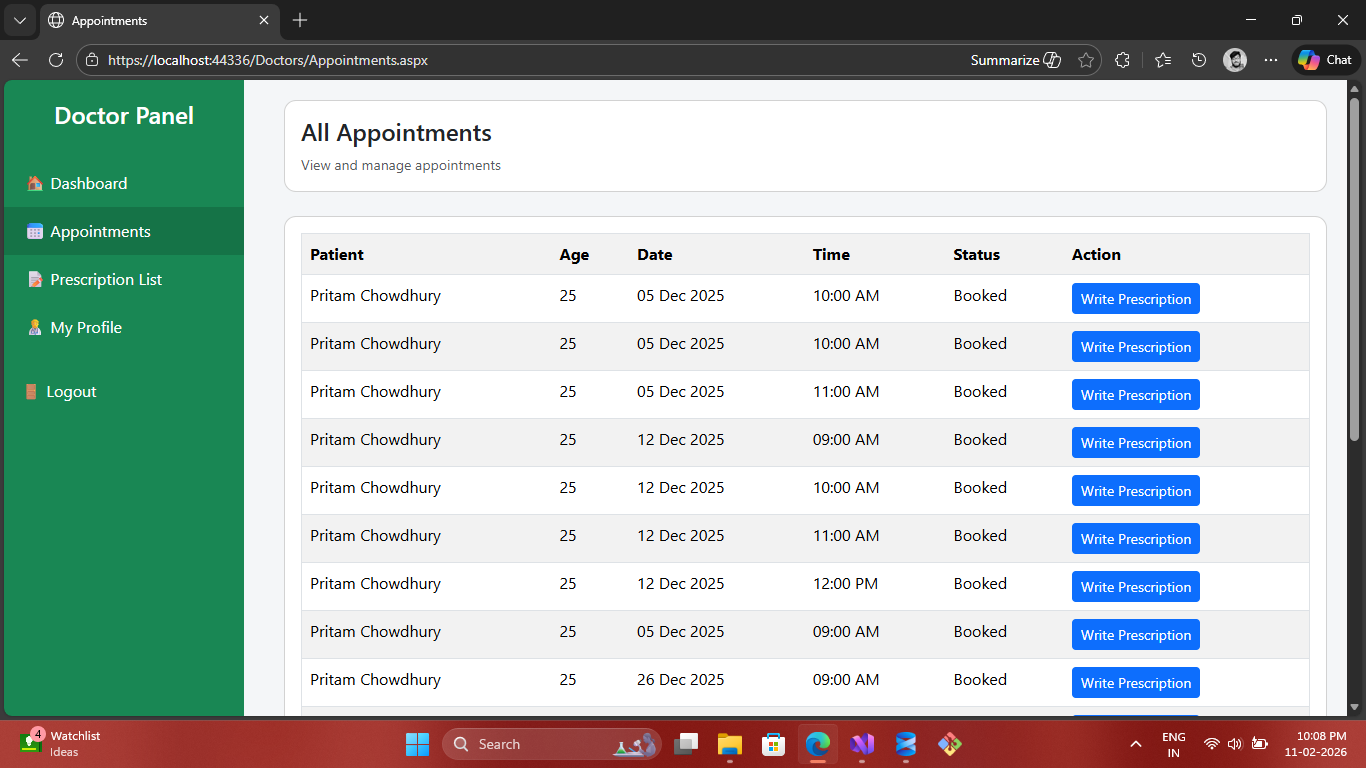Click the Summarize button in address bar
The height and width of the screenshot is (768, 1366).
click(1015, 60)
